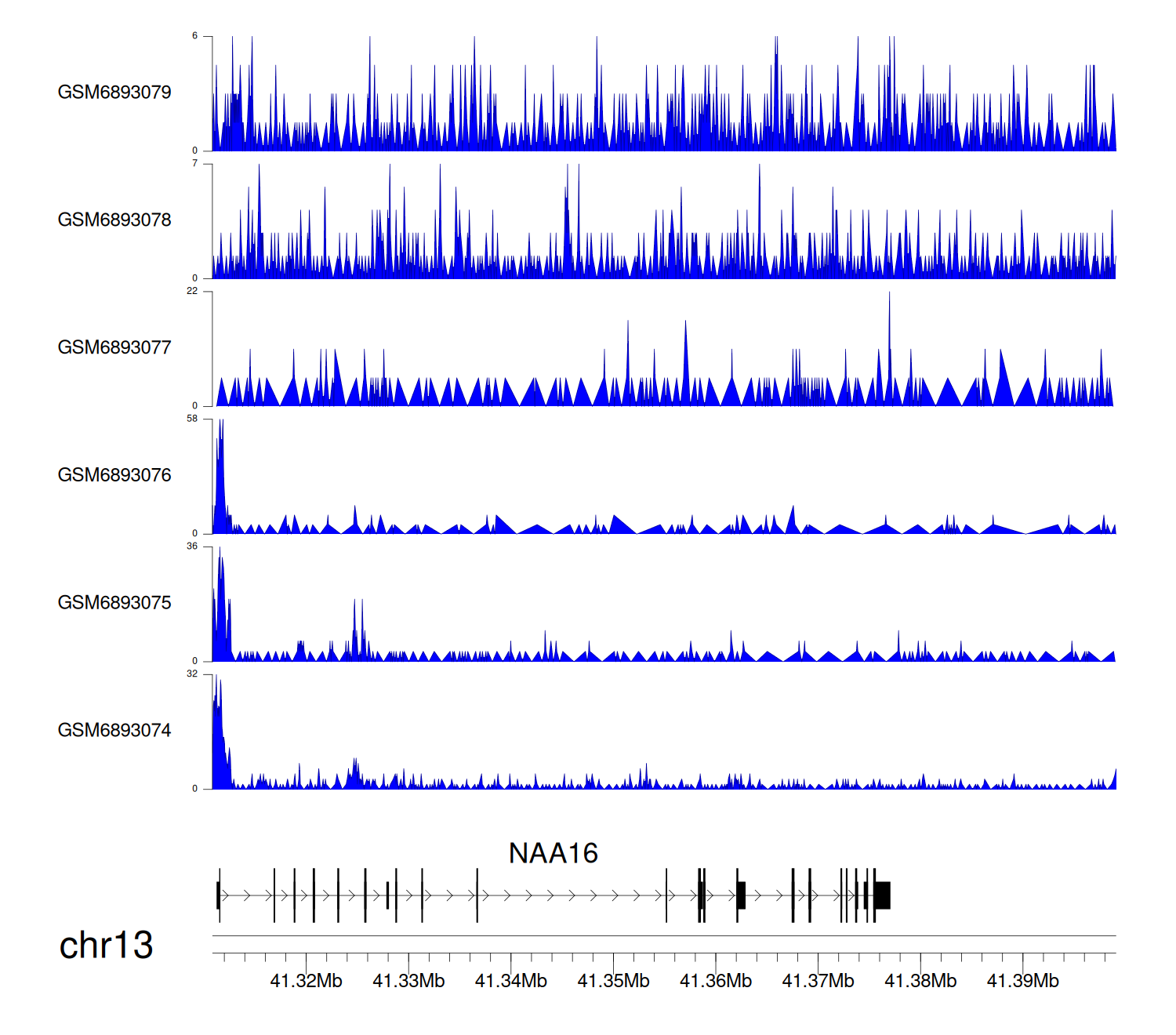Click the GSM6893079 track label
Screen dimensions: 1176x1035
114,93
